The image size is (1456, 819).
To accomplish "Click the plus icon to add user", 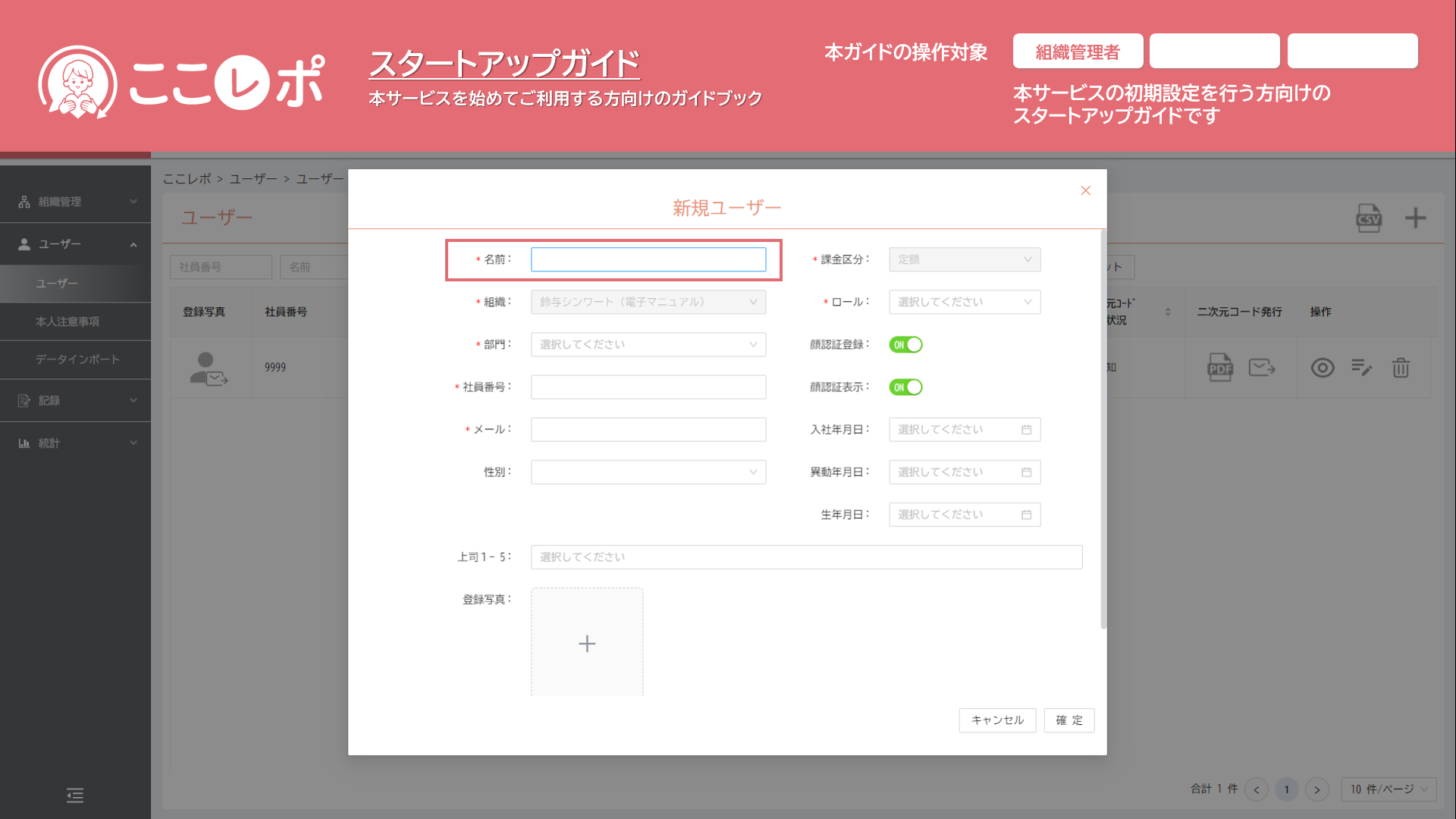I will tap(1415, 218).
